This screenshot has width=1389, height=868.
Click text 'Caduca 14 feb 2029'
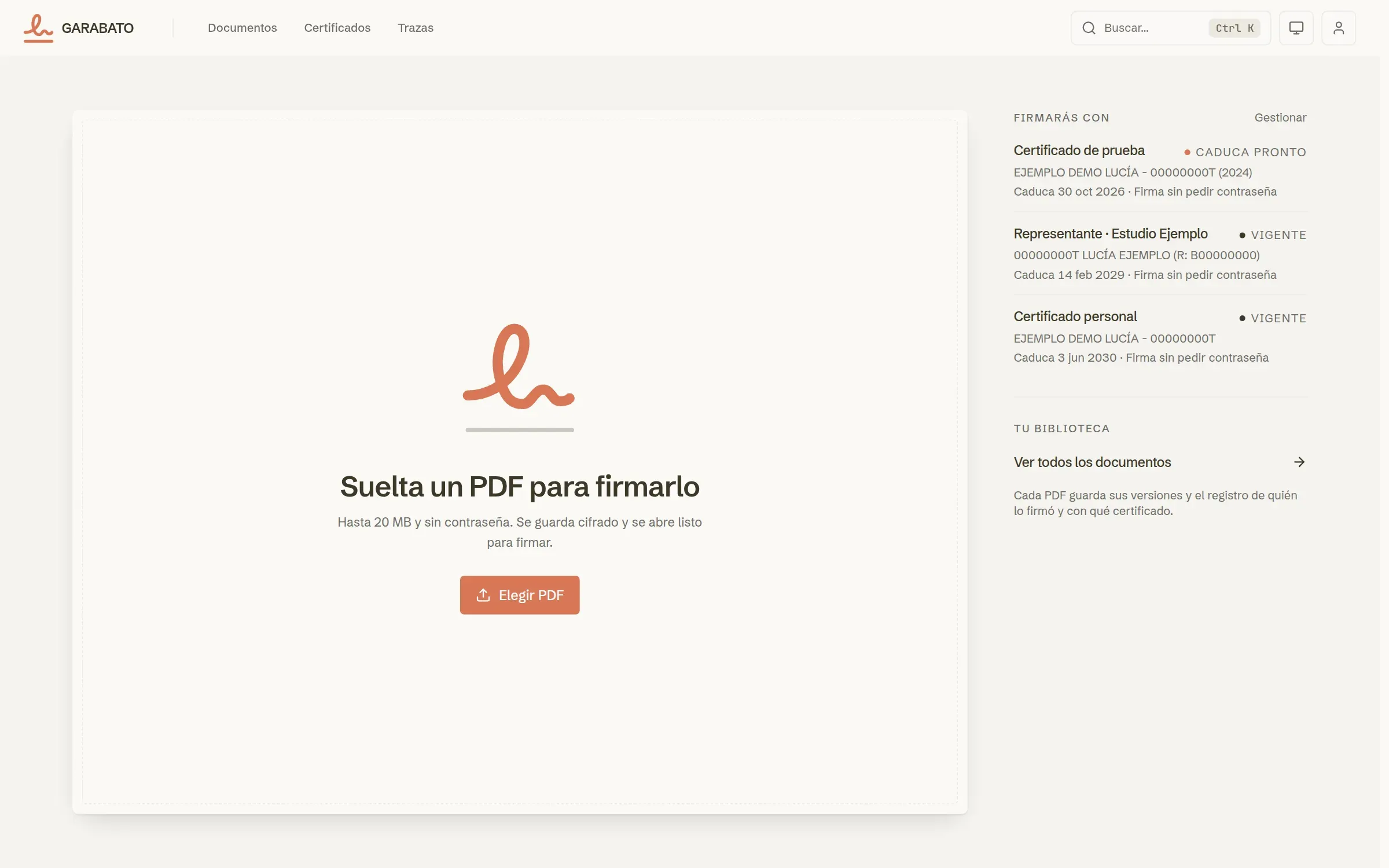1069,275
